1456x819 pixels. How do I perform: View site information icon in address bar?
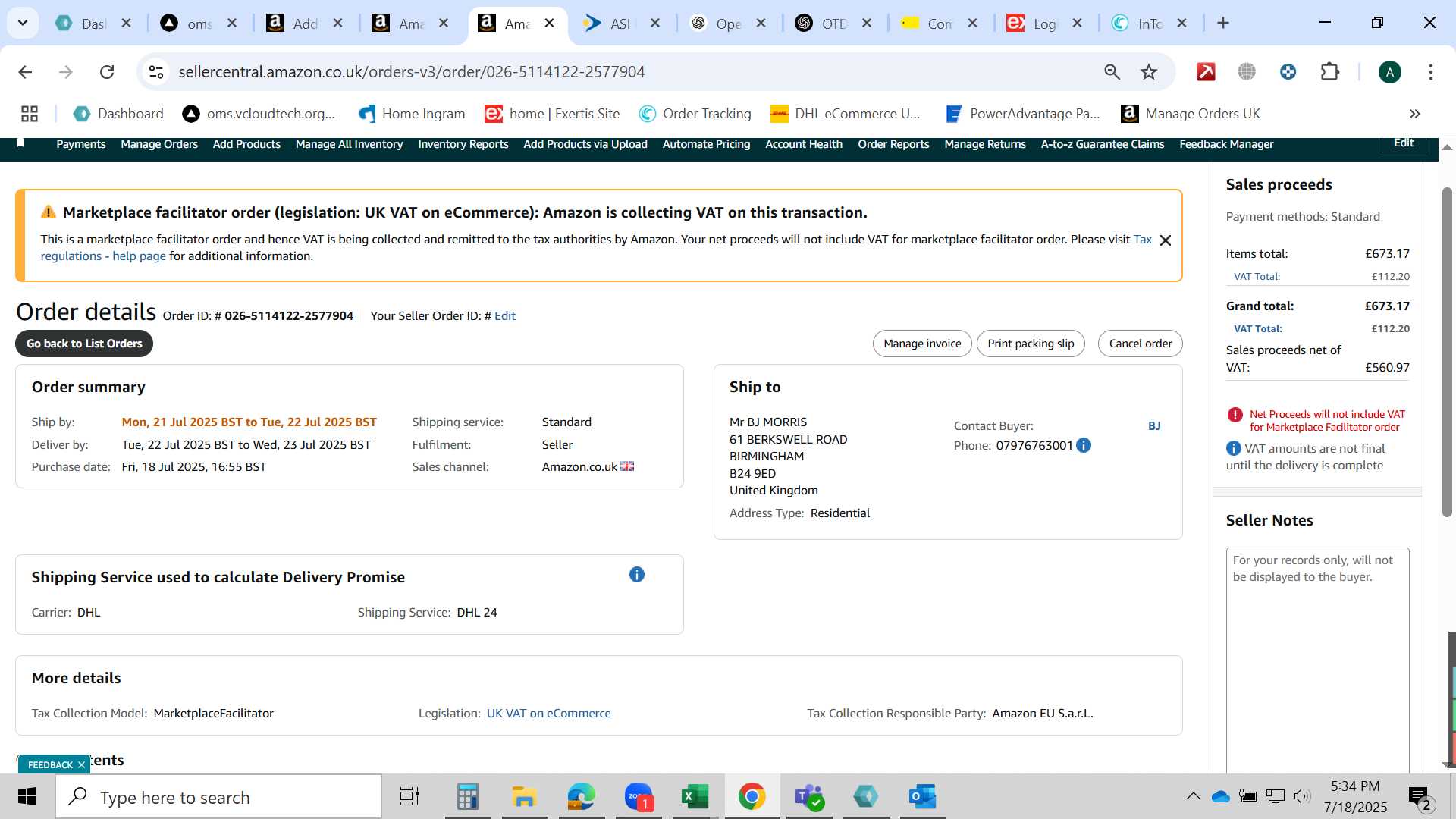(x=156, y=72)
